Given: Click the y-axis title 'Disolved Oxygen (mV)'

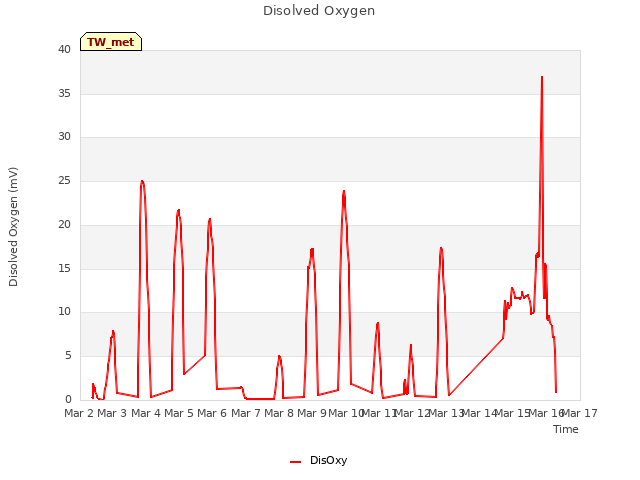Looking at the screenshot, I should coord(13,227).
